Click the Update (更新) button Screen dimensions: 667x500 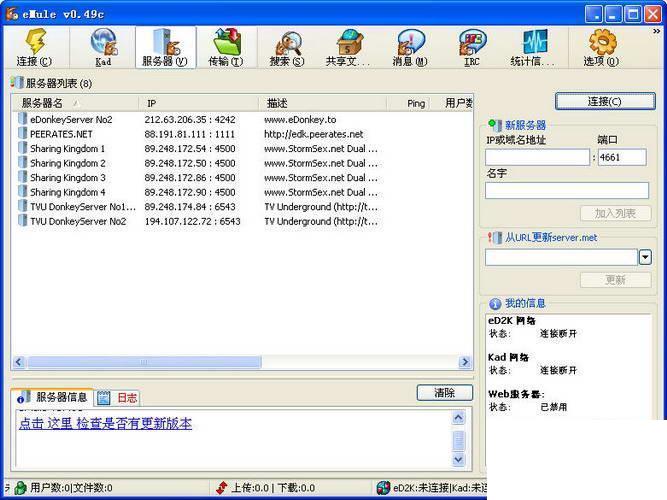(616, 280)
